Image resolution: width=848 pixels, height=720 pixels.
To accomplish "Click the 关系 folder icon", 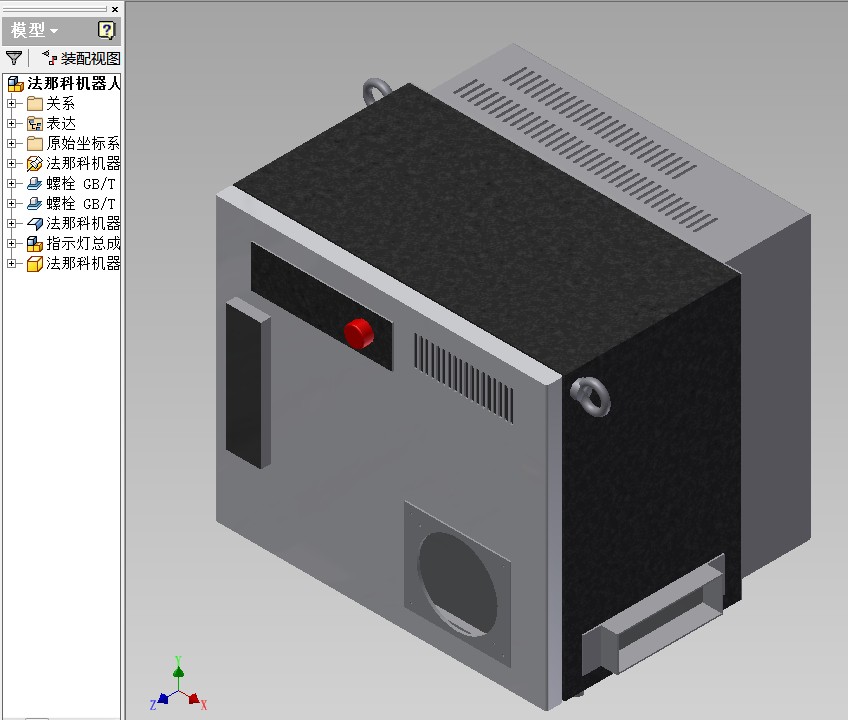I will 35,103.
